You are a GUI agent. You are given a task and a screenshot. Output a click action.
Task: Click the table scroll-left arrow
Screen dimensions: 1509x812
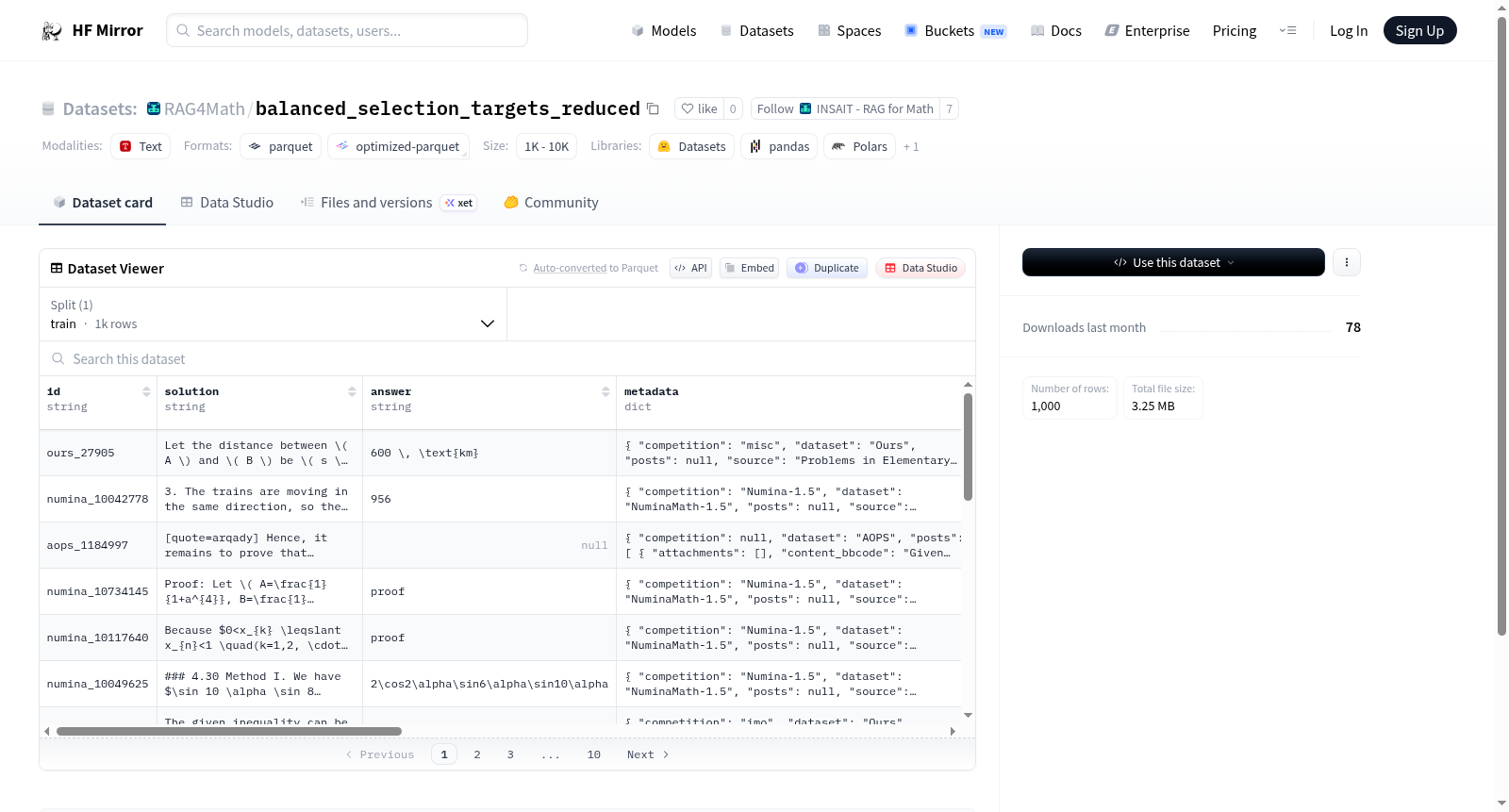[x=47, y=731]
